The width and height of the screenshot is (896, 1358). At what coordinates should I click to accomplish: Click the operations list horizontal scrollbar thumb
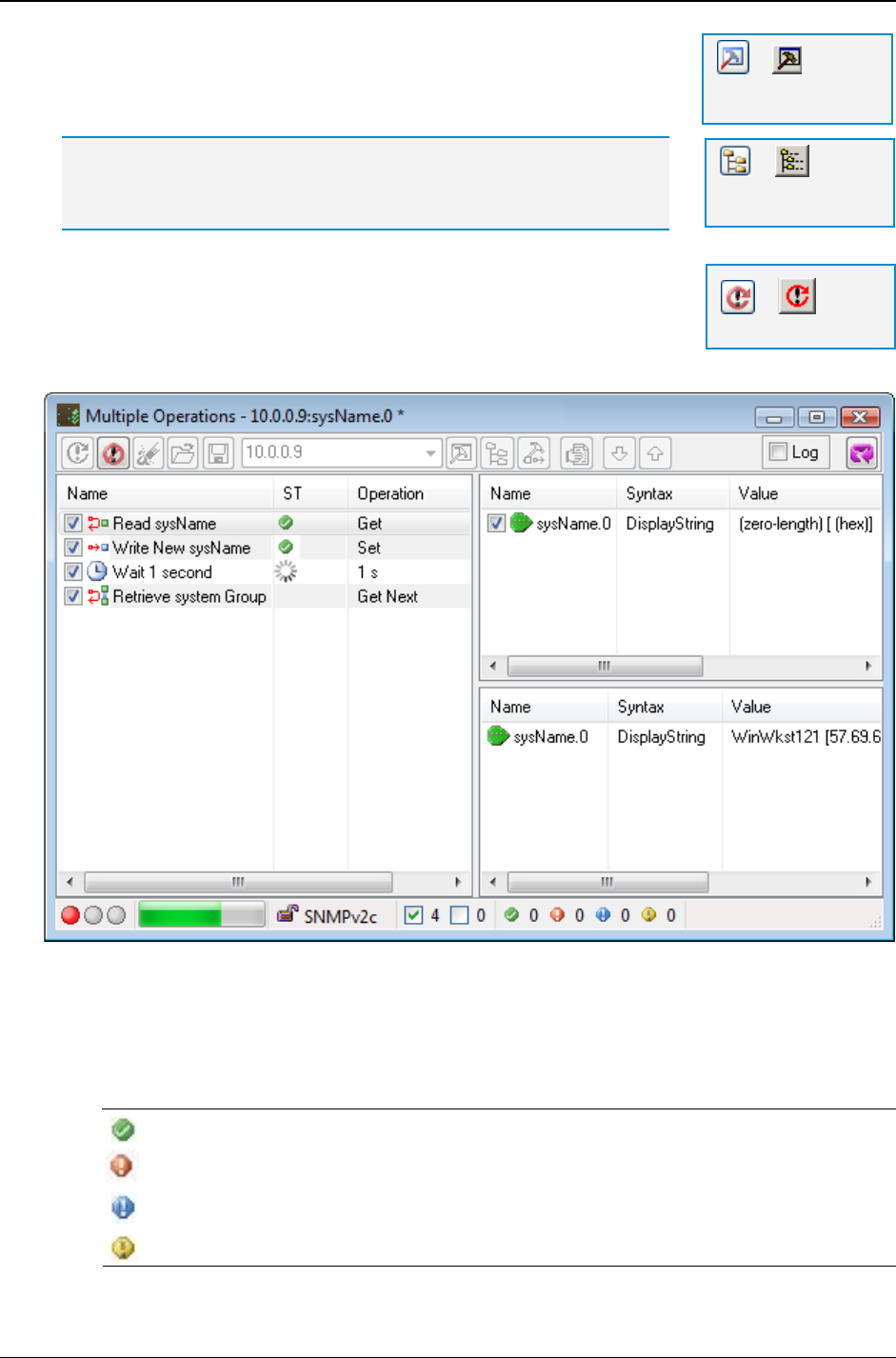coord(238,882)
